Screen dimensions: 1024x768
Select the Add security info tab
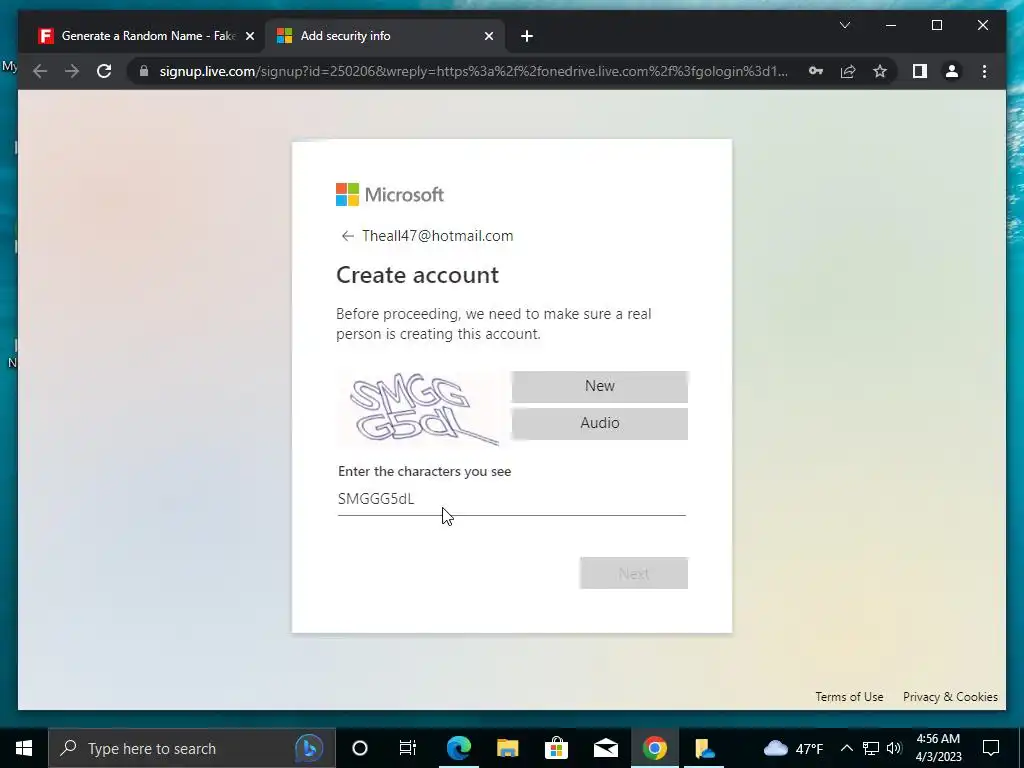coord(385,36)
